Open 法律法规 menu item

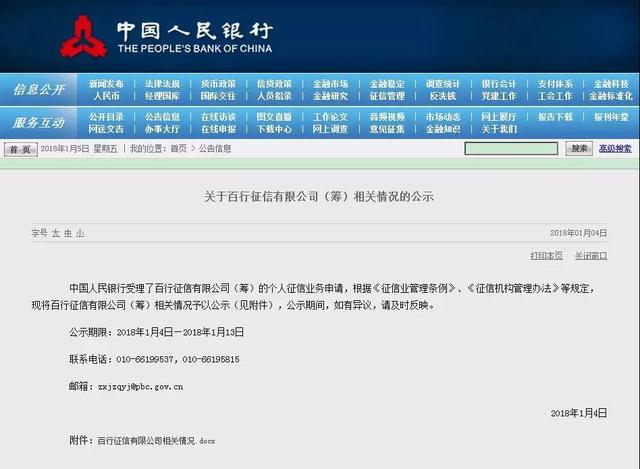[x=162, y=84]
